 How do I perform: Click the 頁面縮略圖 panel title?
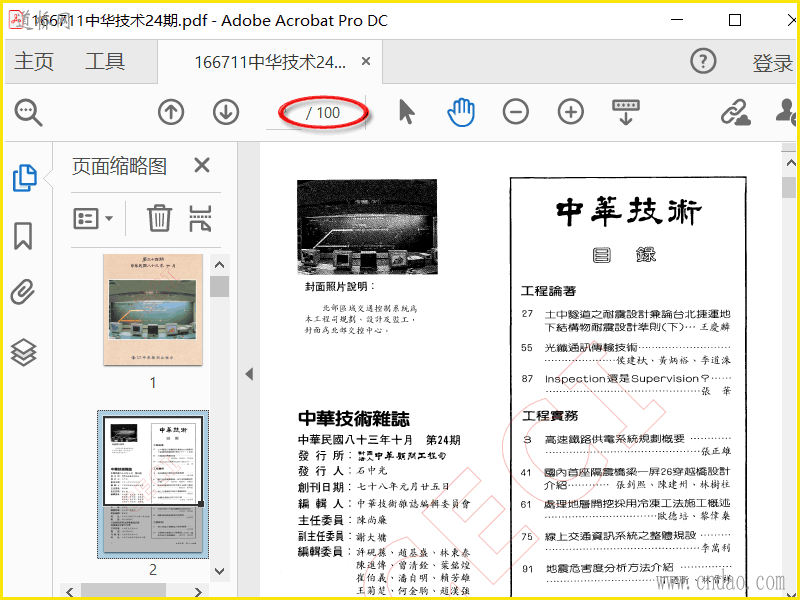(x=119, y=166)
